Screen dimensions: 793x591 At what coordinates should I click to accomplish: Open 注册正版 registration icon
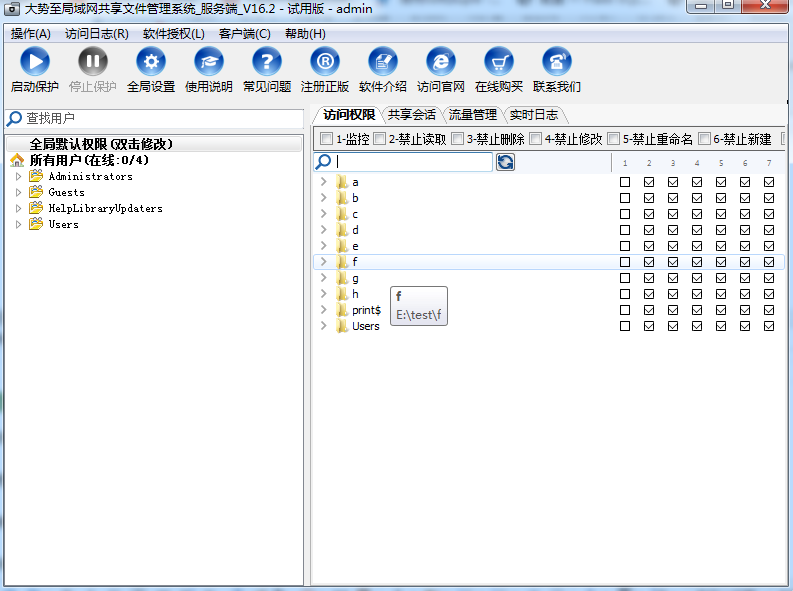(325, 62)
